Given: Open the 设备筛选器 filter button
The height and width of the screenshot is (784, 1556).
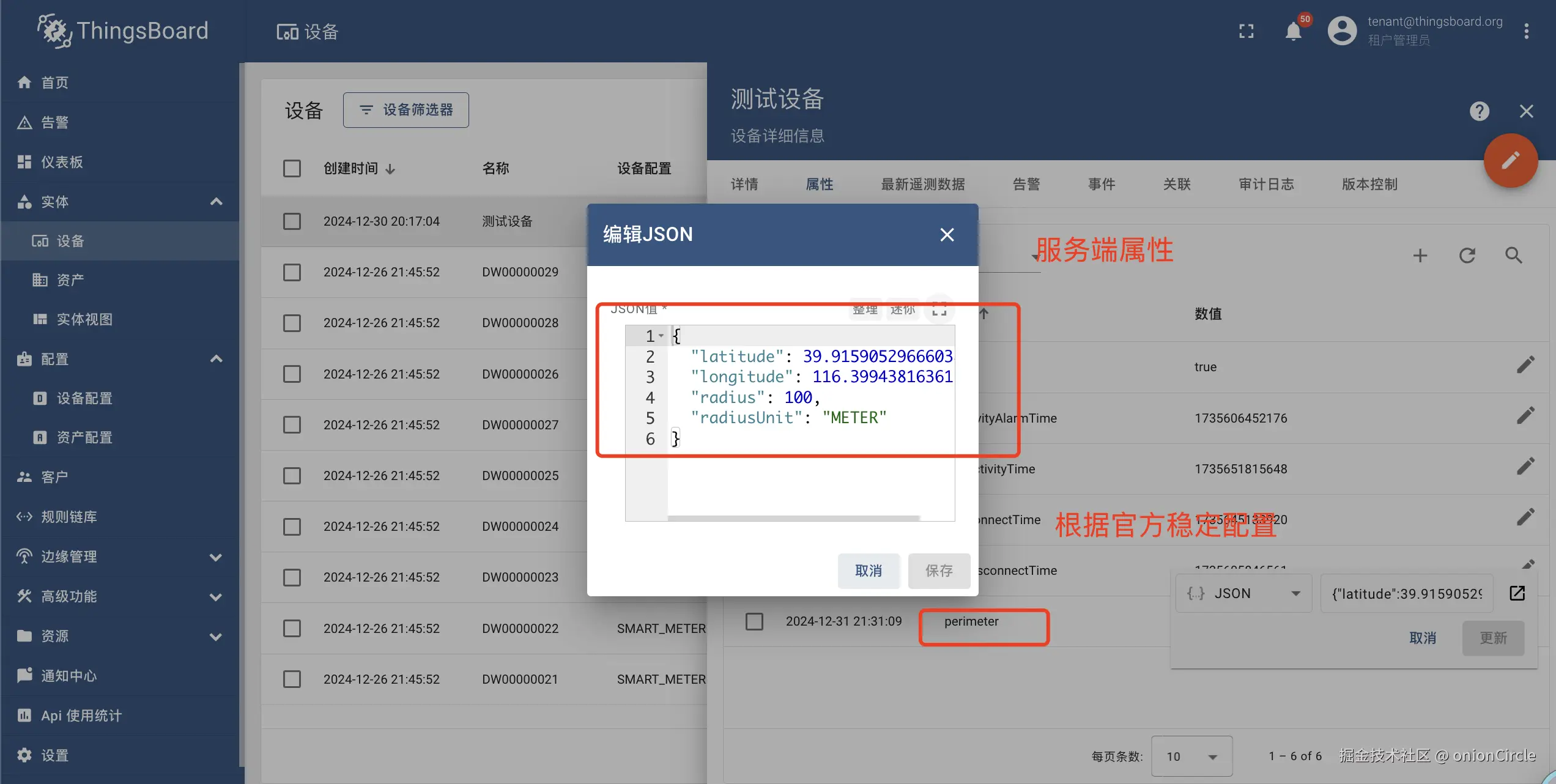Looking at the screenshot, I should pos(406,110).
